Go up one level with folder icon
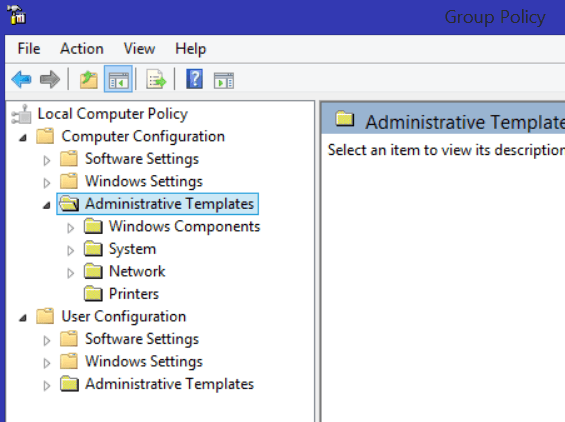The height and width of the screenshot is (422, 565). (89, 79)
